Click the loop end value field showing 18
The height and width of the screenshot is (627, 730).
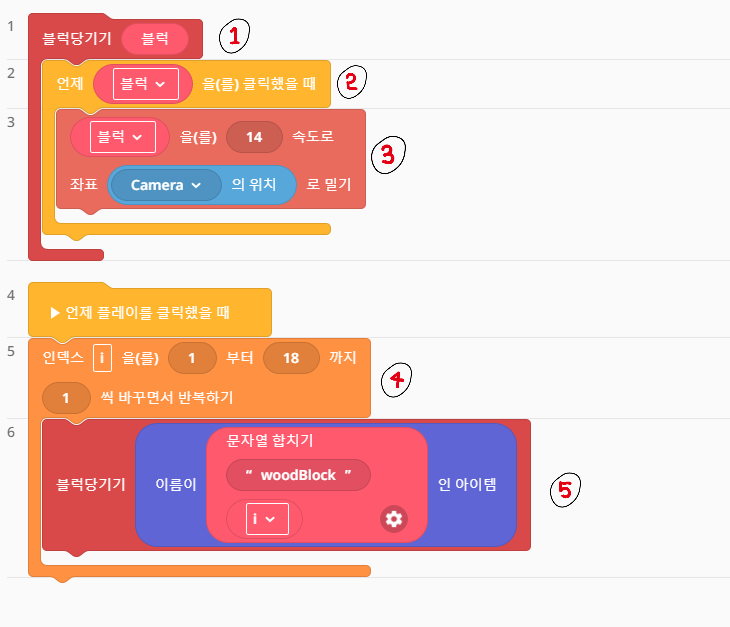[x=291, y=357]
